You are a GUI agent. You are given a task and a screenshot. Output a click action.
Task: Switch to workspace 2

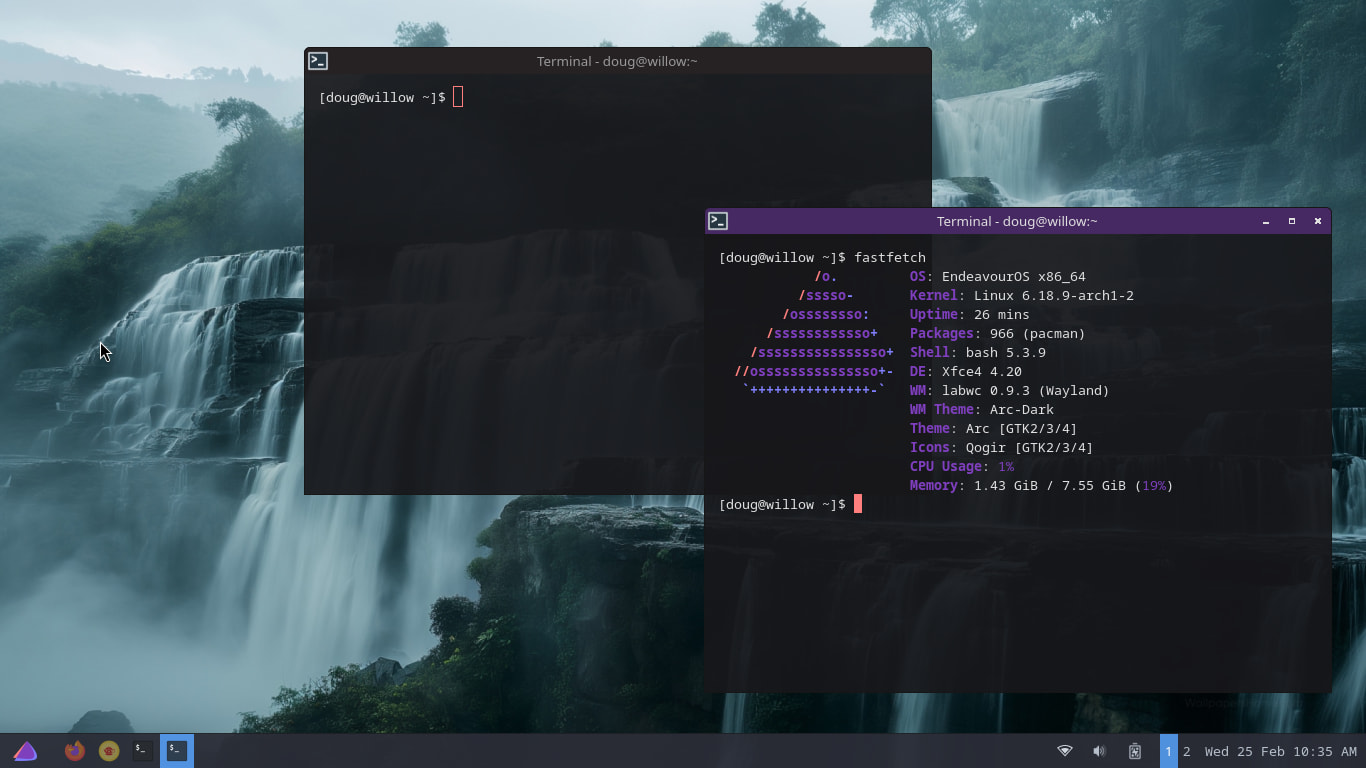[x=1187, y=751]
